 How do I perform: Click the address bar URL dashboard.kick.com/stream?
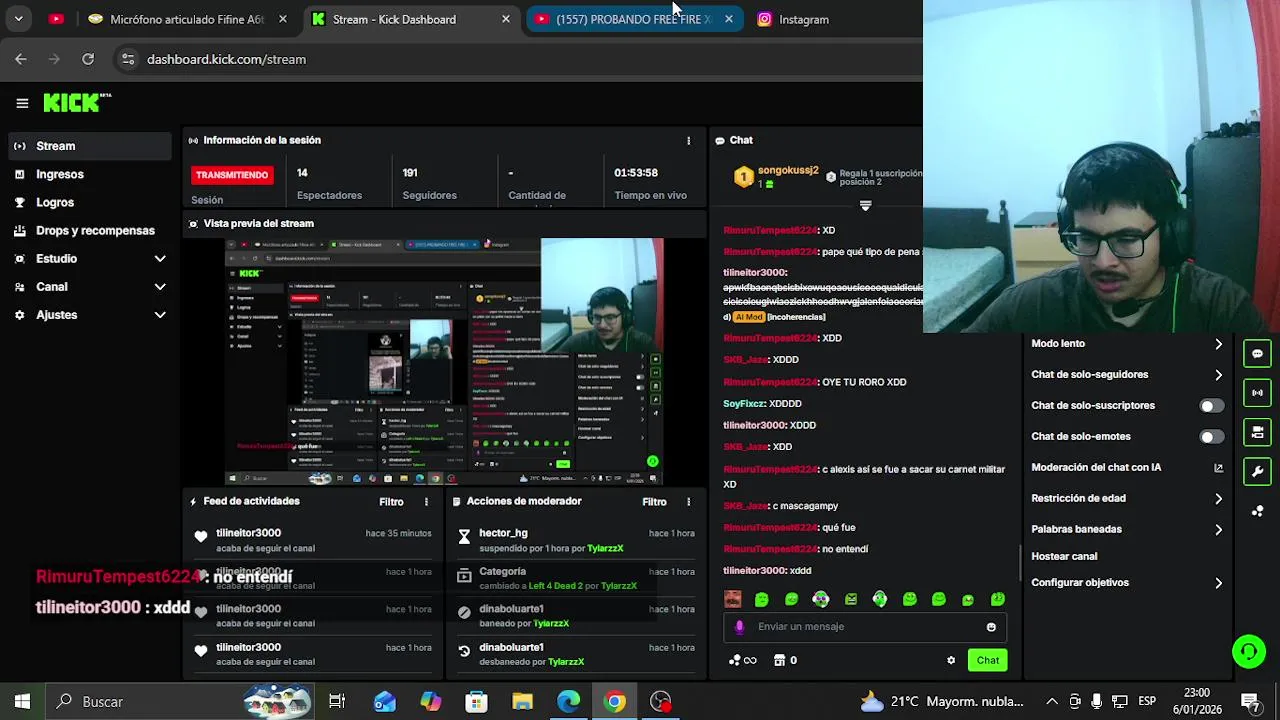pos(226,59)
